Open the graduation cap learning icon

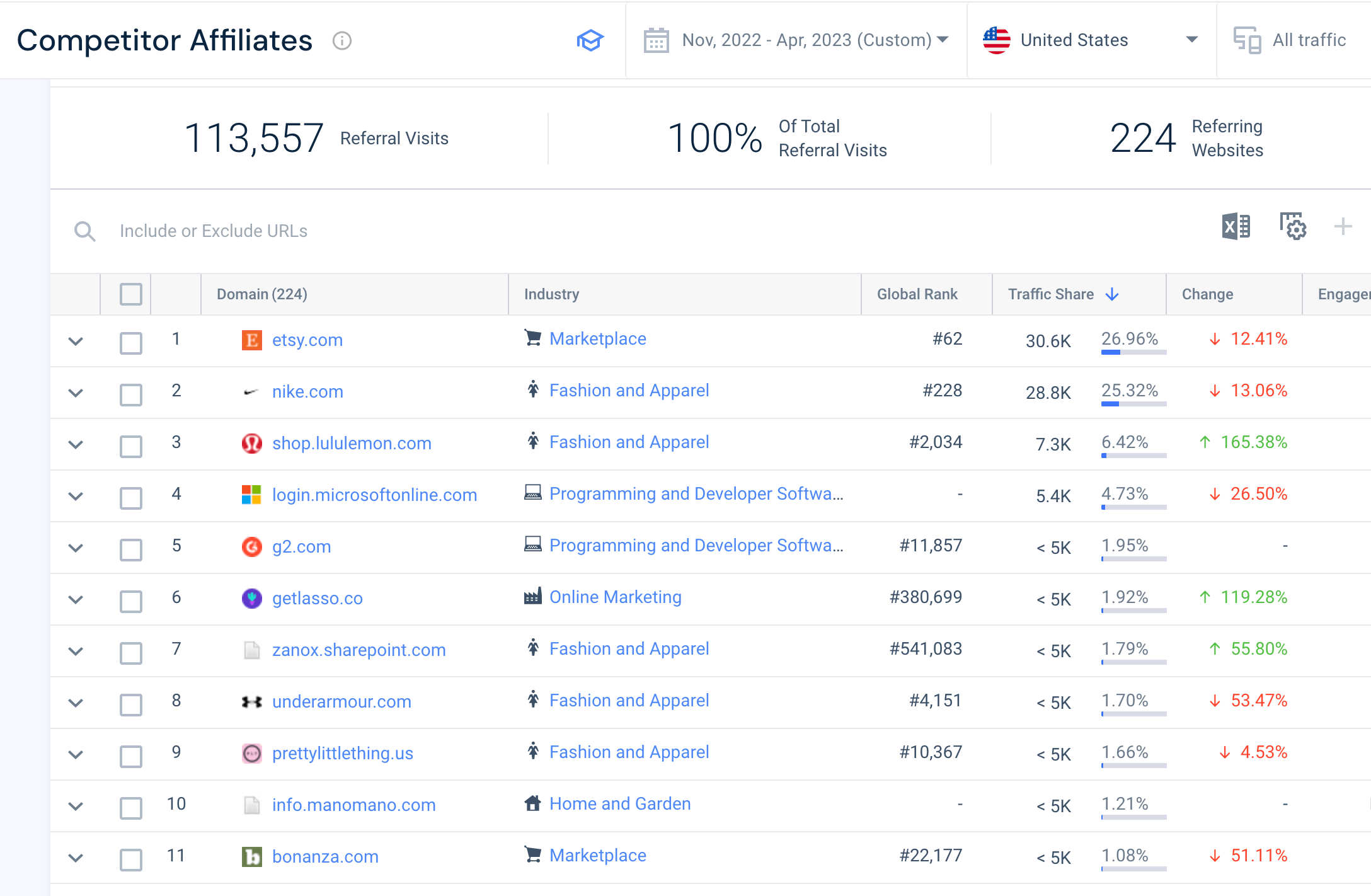tap(590, 40)
